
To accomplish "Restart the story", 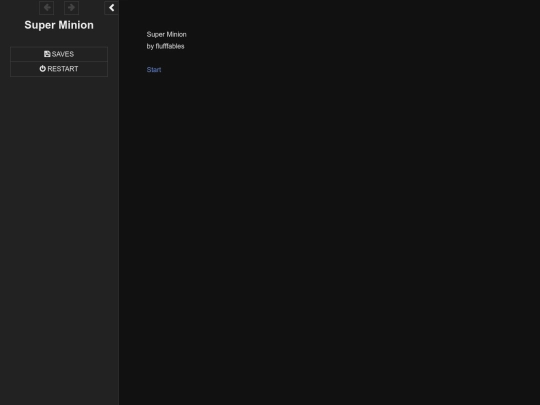I will (x=59, y=69).
